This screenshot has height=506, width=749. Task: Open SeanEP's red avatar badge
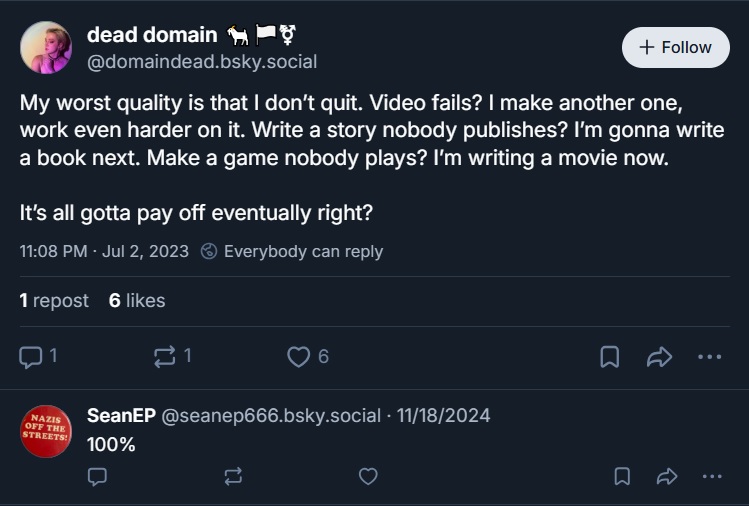(x=46, y=431)
